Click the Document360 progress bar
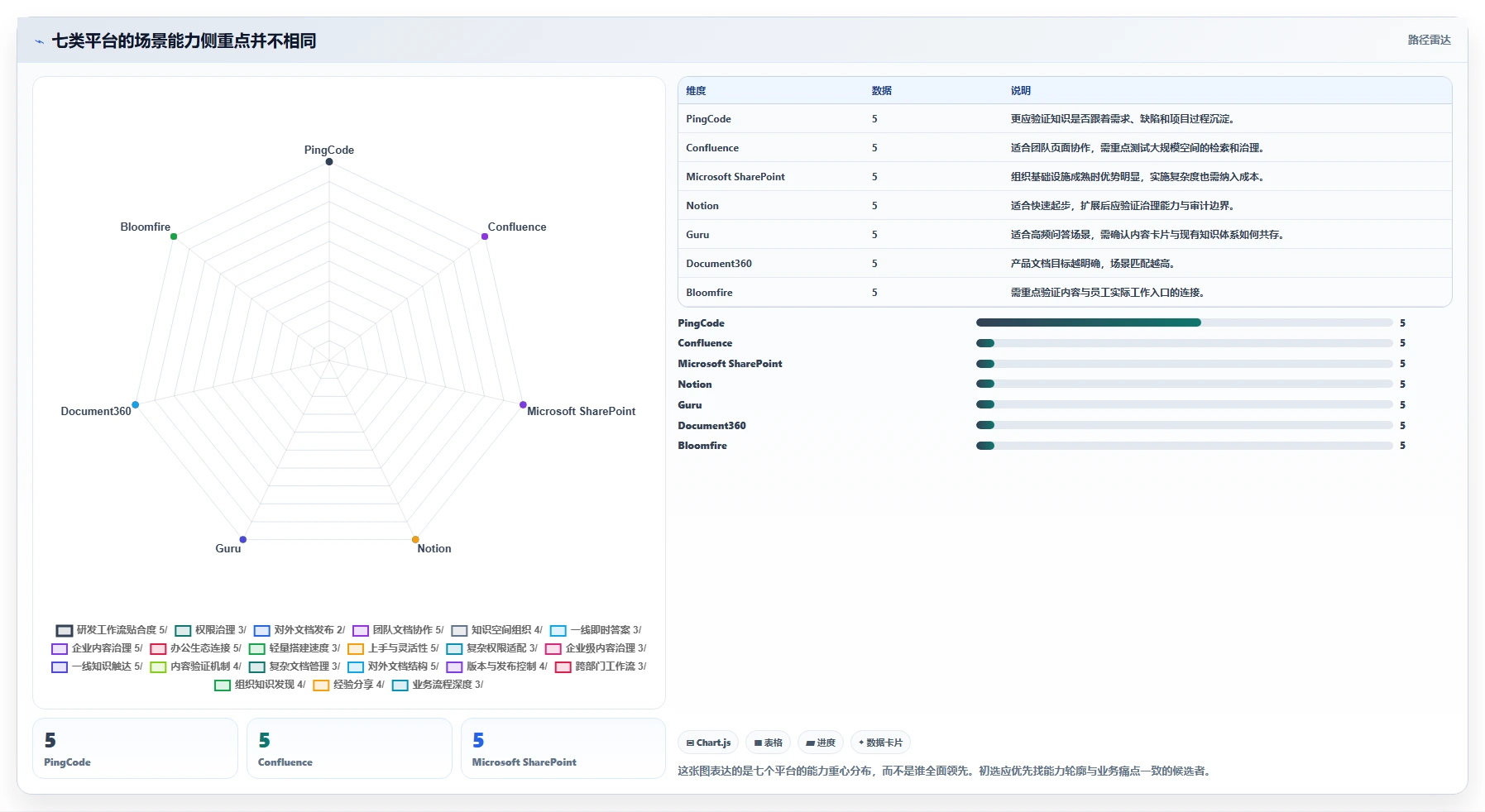This screenshot has height=812, width=1485. click(1185, 425)
